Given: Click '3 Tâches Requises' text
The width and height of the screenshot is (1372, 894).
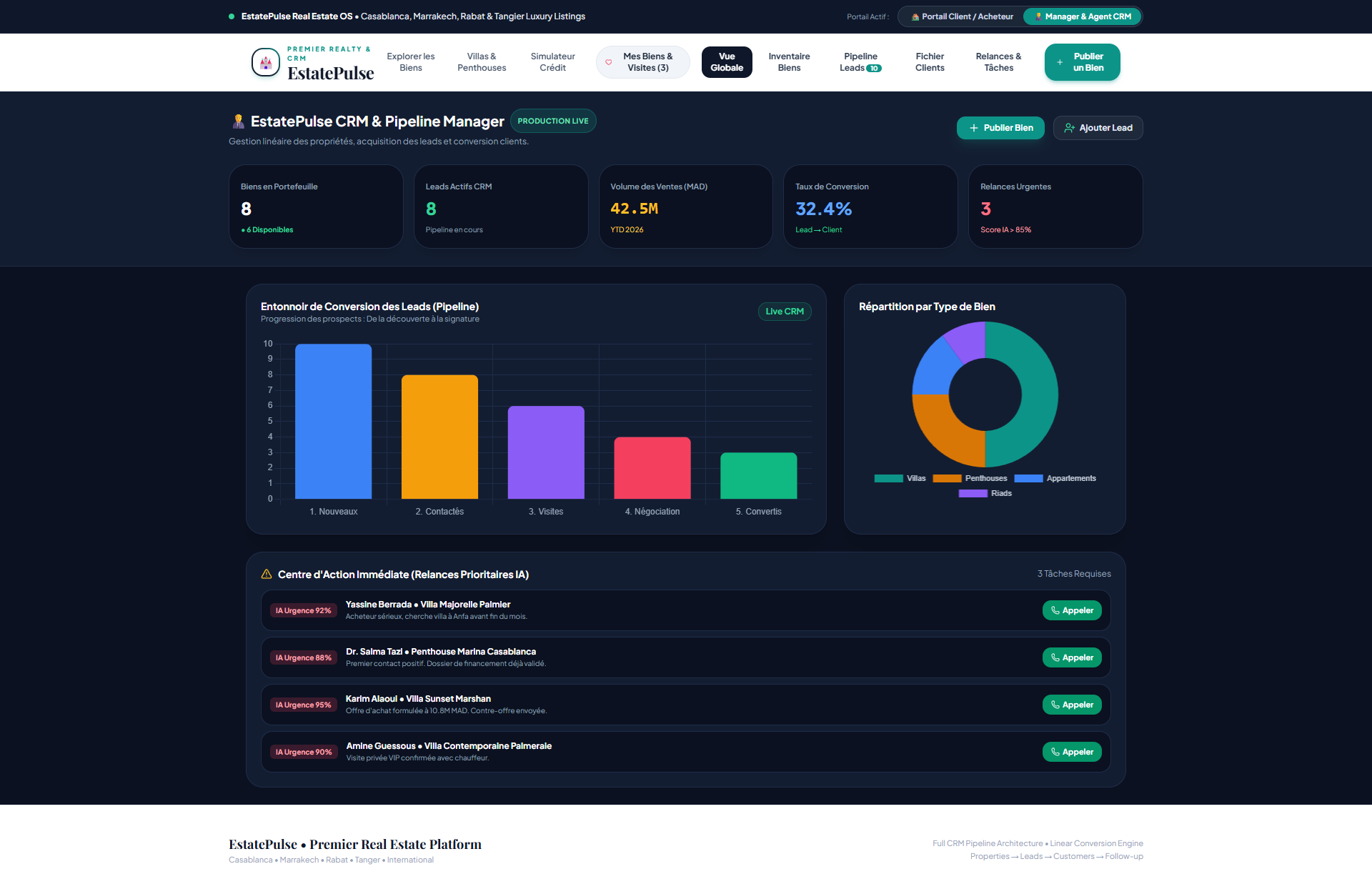Looking at the screenshot, I should (1074, 574).
